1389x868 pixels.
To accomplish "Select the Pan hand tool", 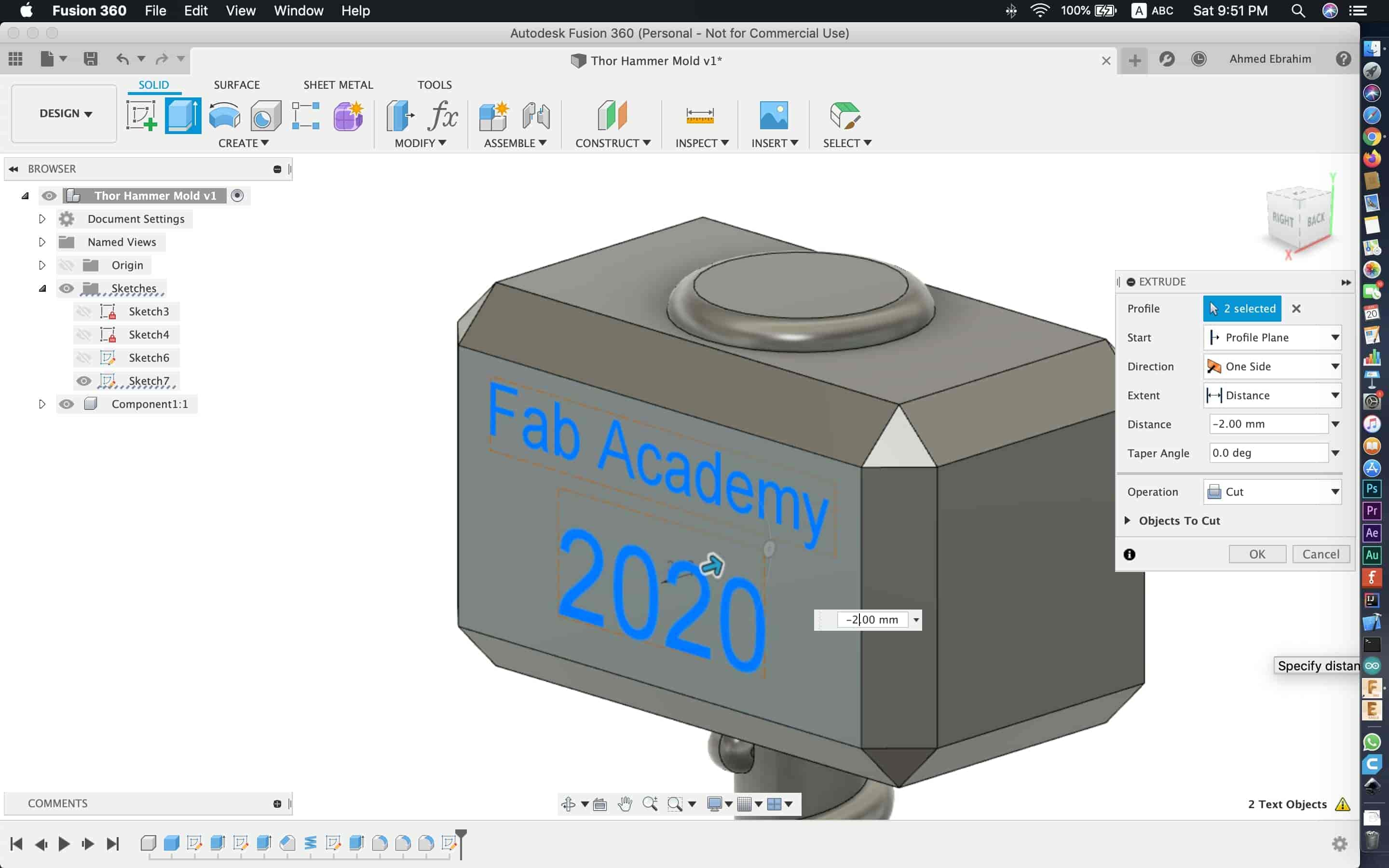I will [x=625, y=804].
